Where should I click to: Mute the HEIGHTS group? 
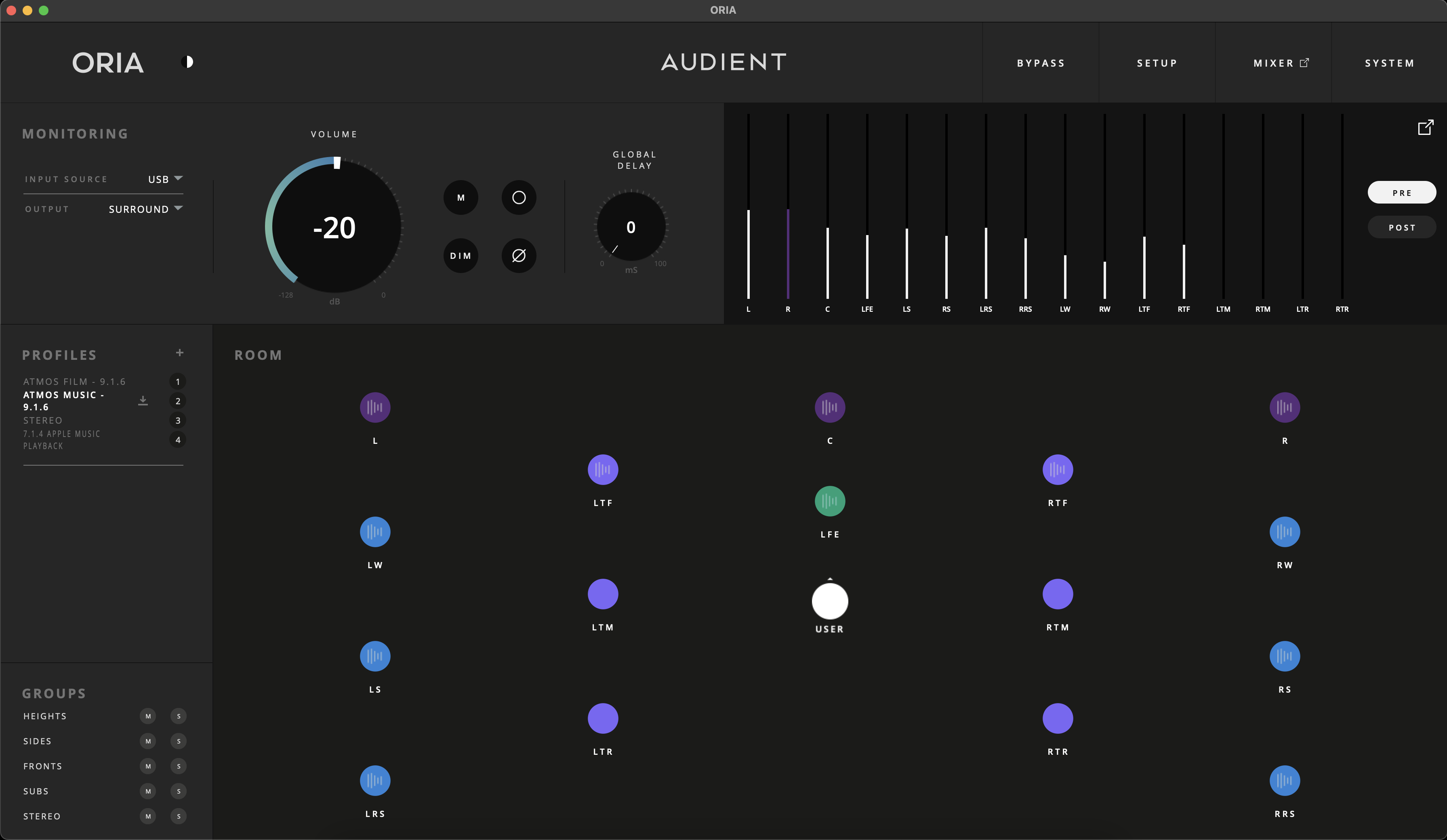148,716
